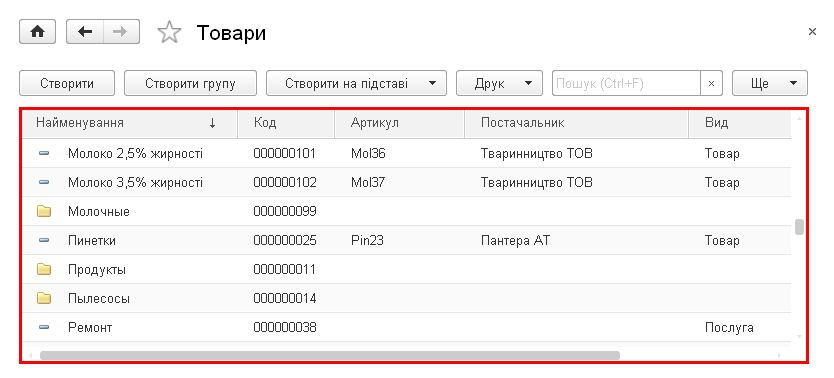This screenshot has height=378, width=834.
Task: Open the Ще dropdown menu
Action: [770, 83]
